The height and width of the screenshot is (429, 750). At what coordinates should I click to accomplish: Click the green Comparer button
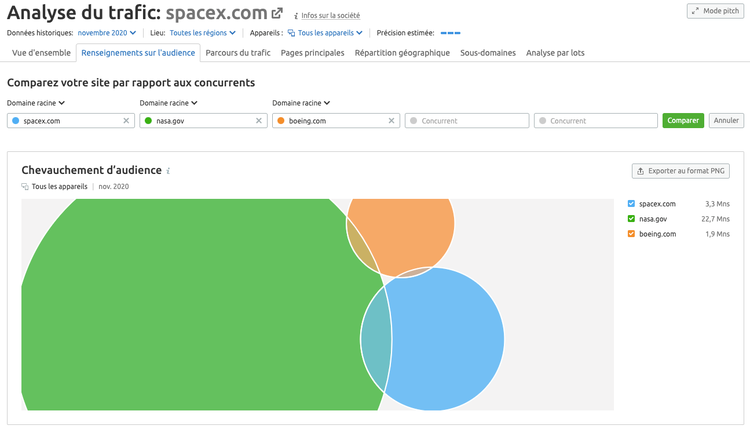point(683,121)
